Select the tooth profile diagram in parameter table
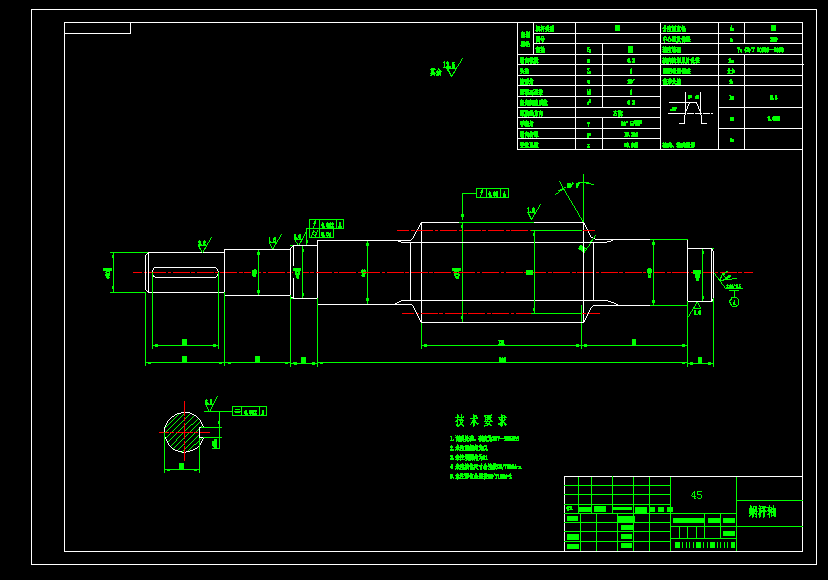This screenshot has height=580, width=828. 689,109
